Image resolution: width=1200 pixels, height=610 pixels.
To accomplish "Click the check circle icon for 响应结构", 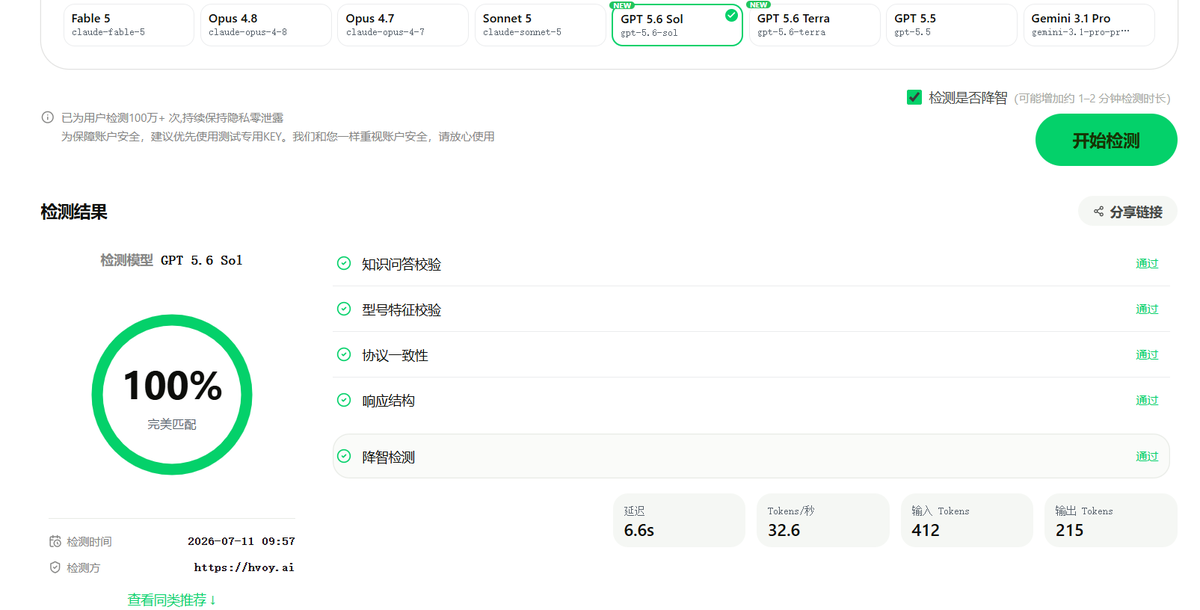I will [344, 401].
